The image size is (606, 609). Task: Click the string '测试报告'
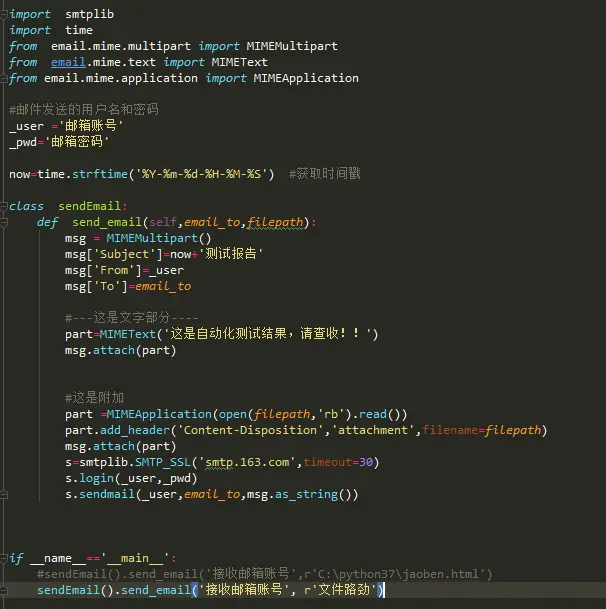(231, 254)
